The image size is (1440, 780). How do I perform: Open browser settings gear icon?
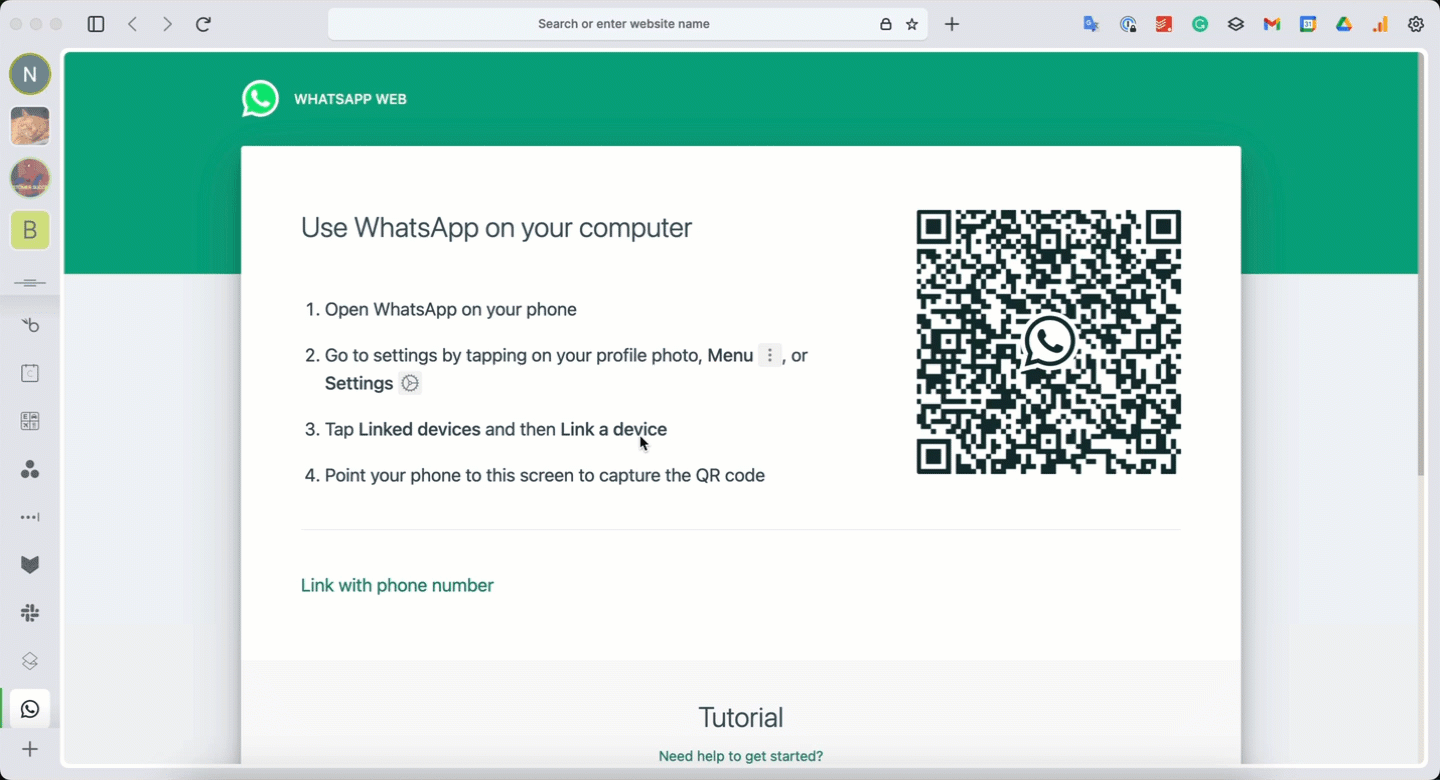tap(1416, 24)
